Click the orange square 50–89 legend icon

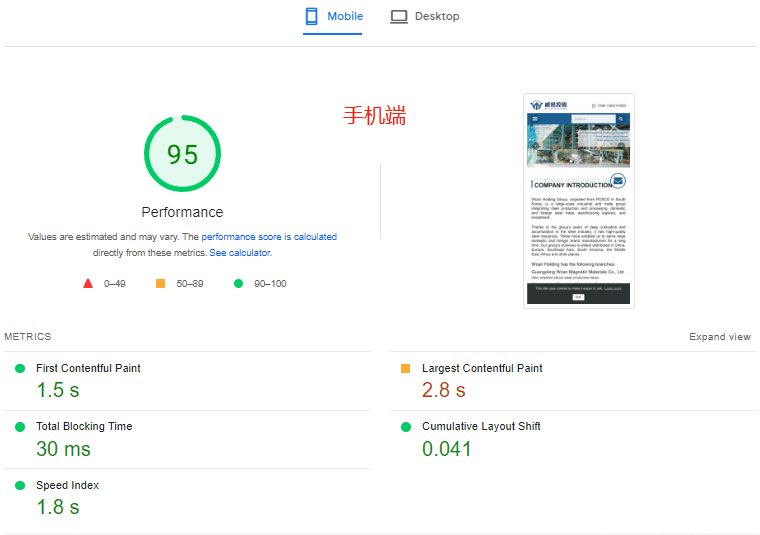(160, 284)
